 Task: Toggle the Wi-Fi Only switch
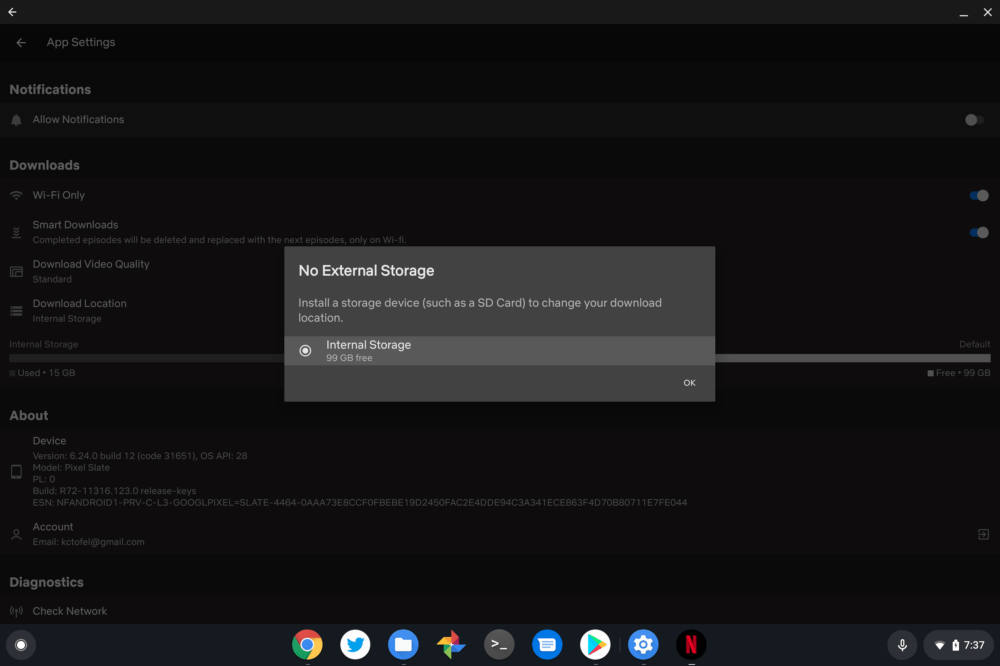pos(979,196)
